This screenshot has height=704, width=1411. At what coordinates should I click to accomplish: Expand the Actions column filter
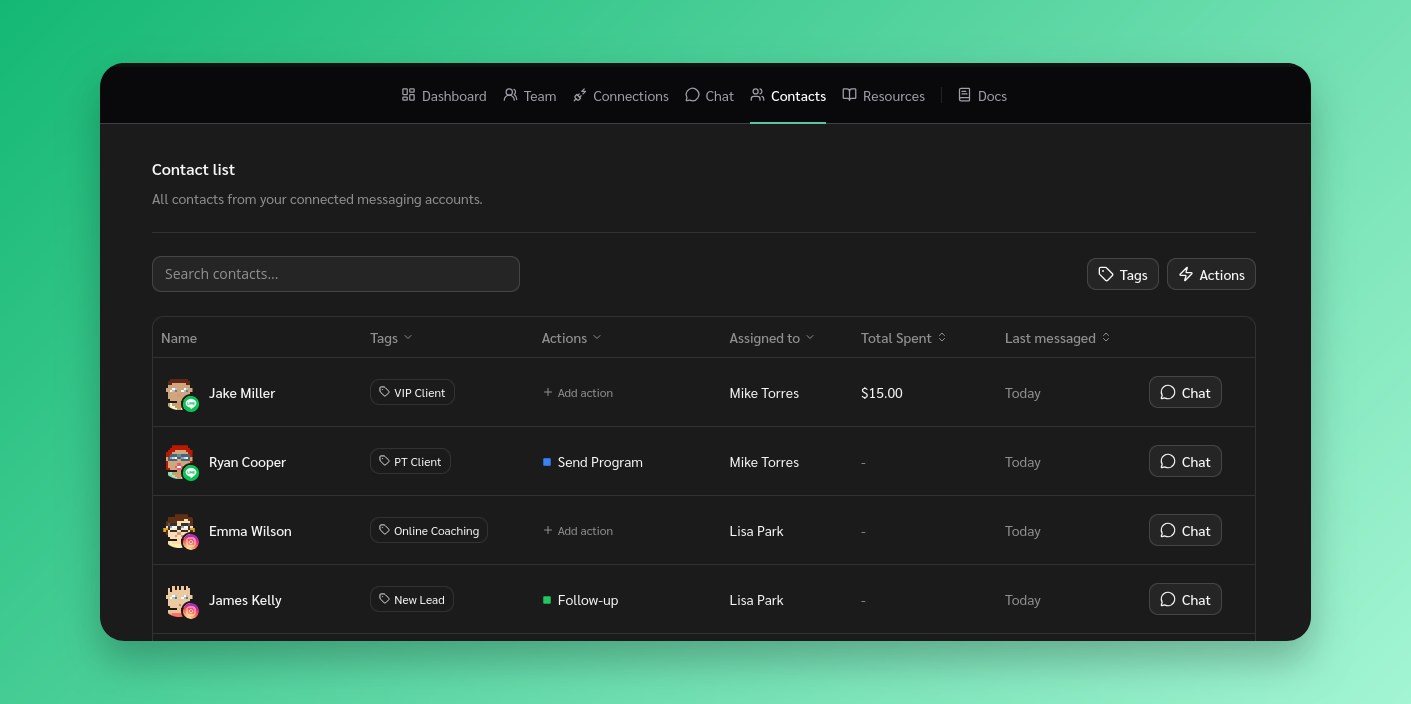tap(572, 338)
